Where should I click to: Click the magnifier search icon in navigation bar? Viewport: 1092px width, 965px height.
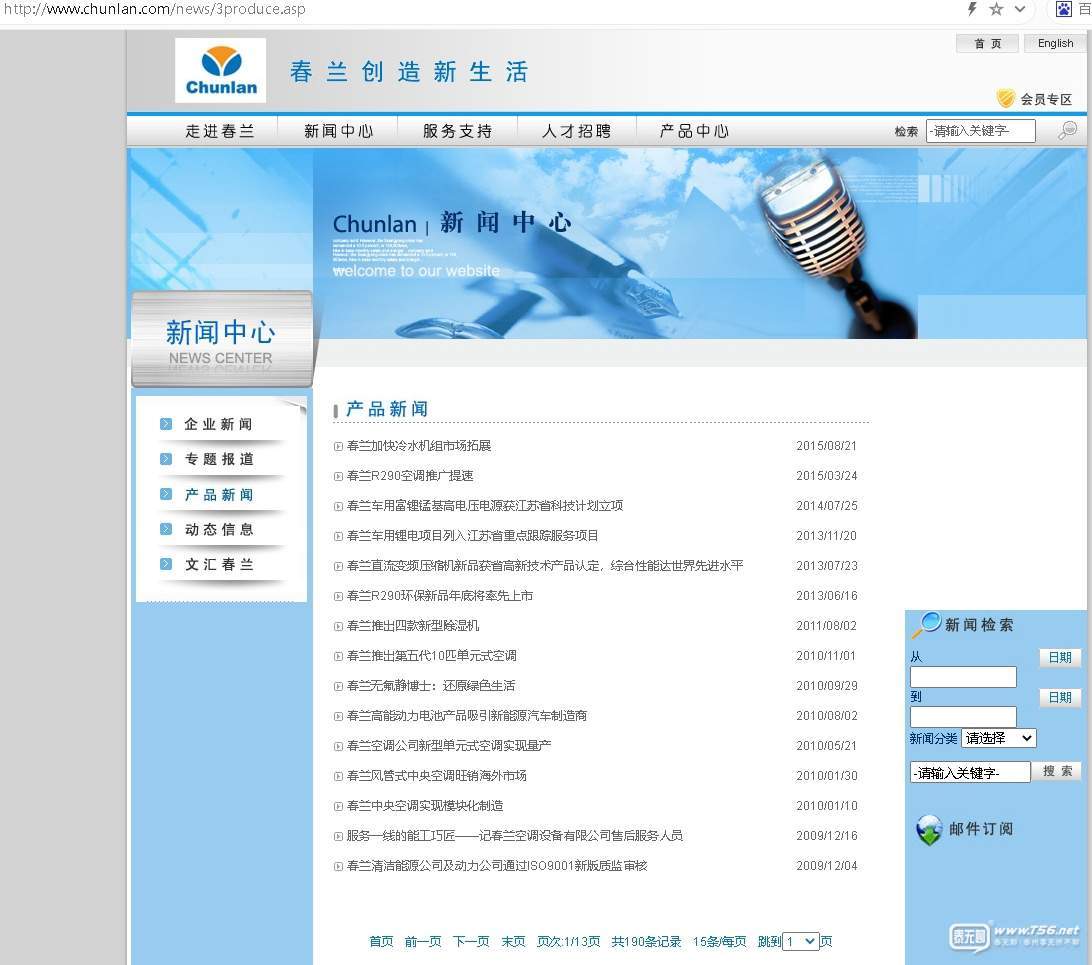[1067, 130]
